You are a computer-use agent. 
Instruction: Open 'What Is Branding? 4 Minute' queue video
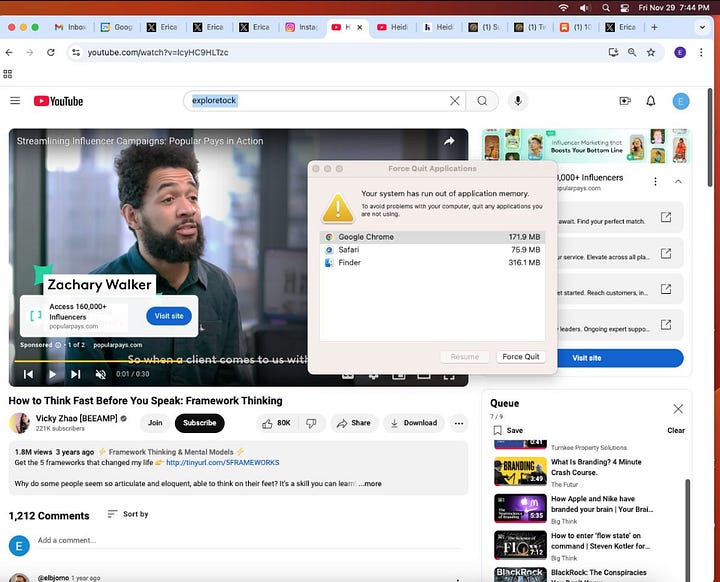point(574,472)
